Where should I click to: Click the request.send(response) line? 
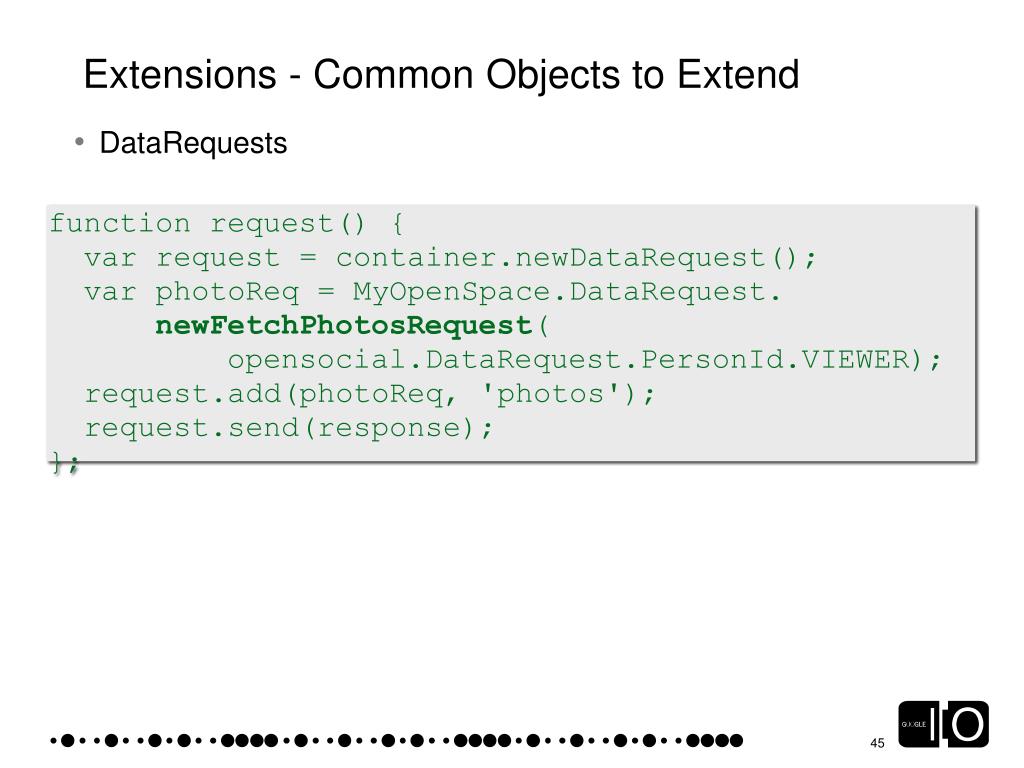(x=289, y=428)
